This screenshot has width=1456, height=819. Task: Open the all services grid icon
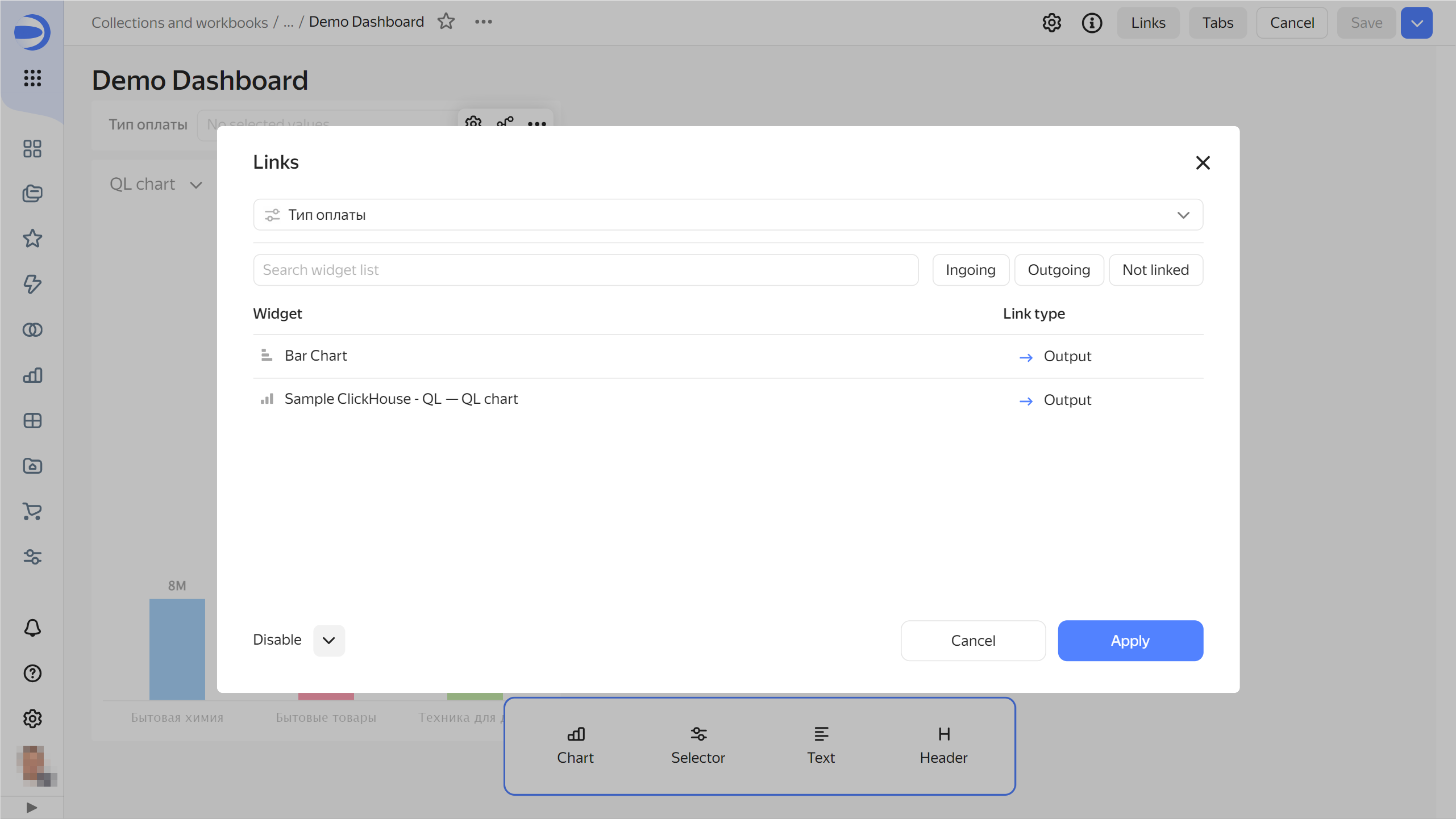[32, 78]
